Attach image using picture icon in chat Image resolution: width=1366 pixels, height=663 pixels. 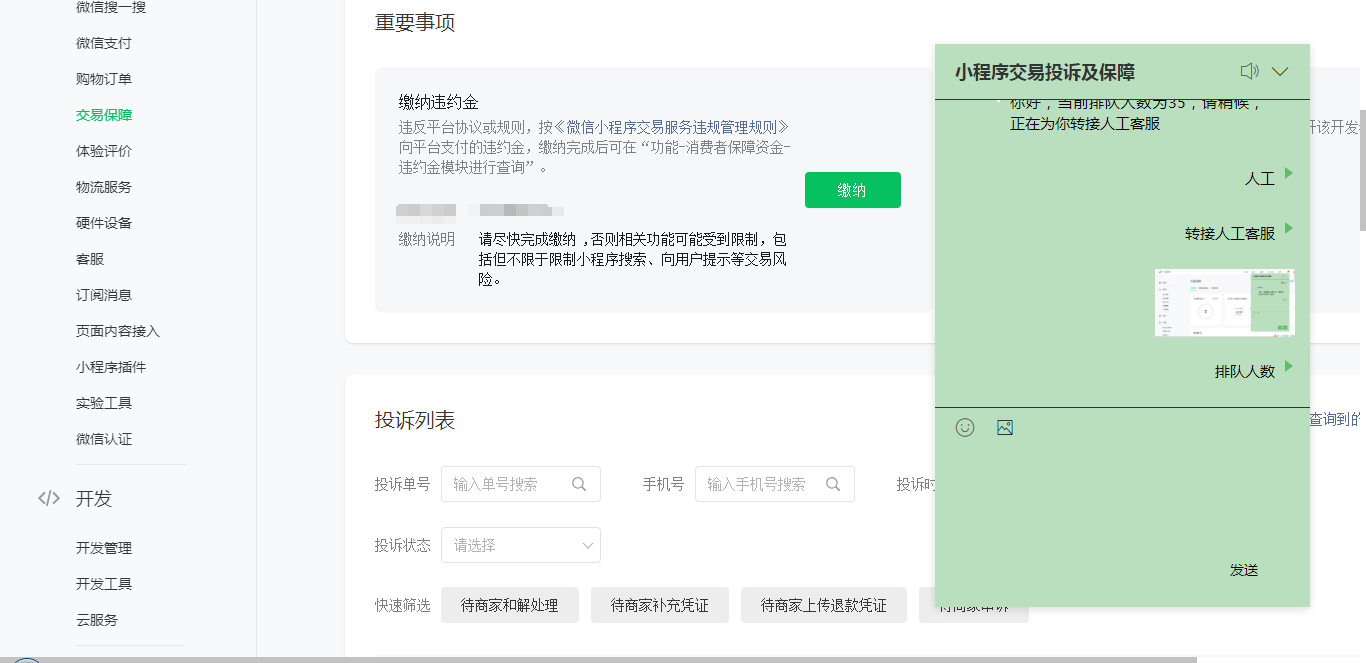pyautogui.click(x=1005, y=427)
